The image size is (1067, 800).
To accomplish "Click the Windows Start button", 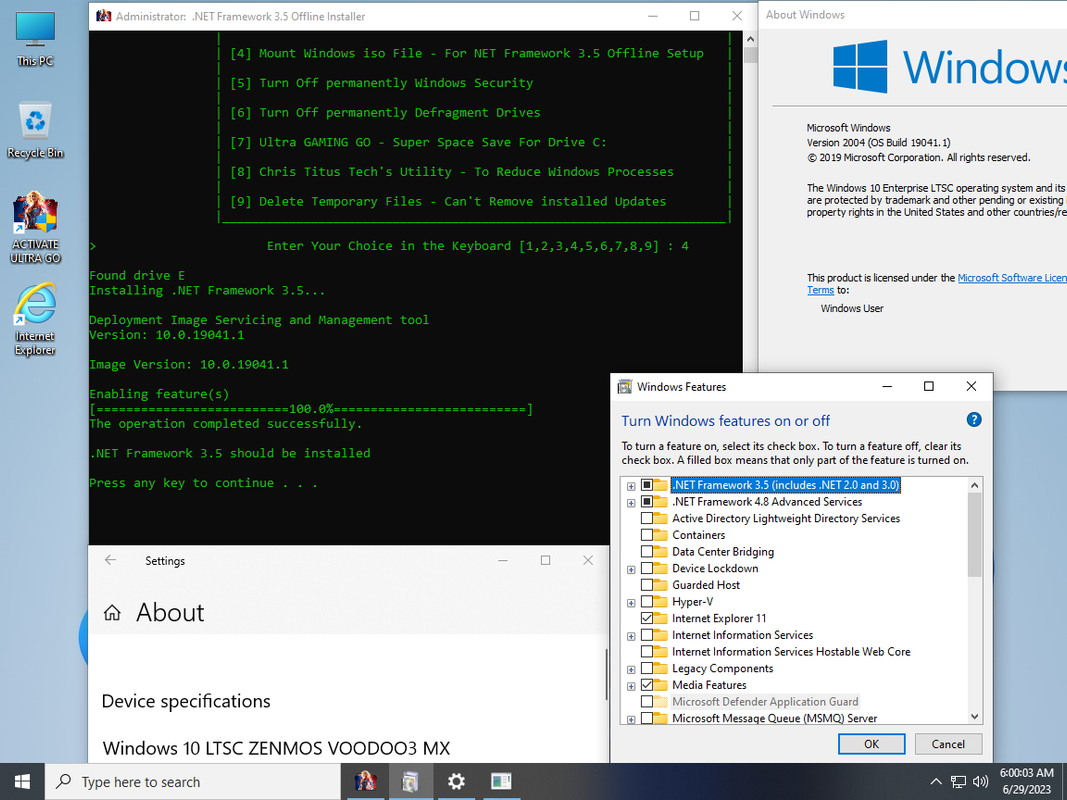I will tap(22, 782).
